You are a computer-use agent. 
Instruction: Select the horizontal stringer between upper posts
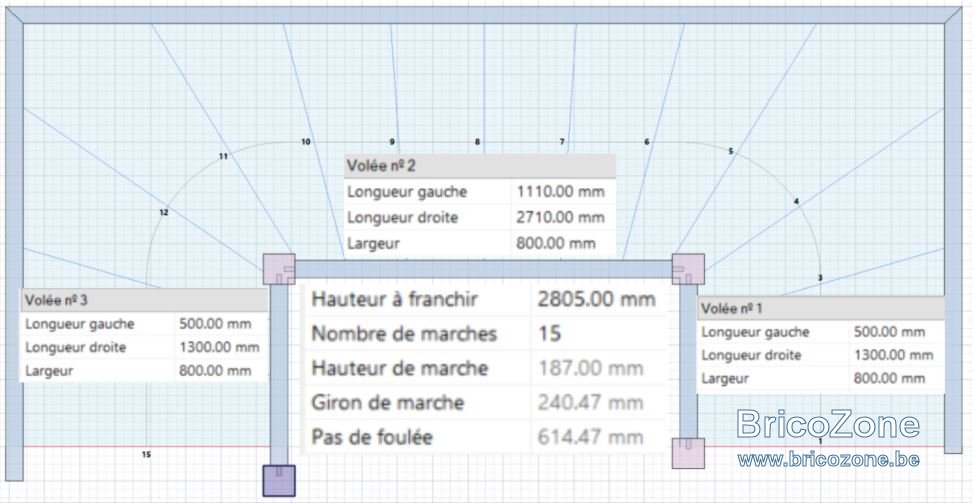coord(483,269)
